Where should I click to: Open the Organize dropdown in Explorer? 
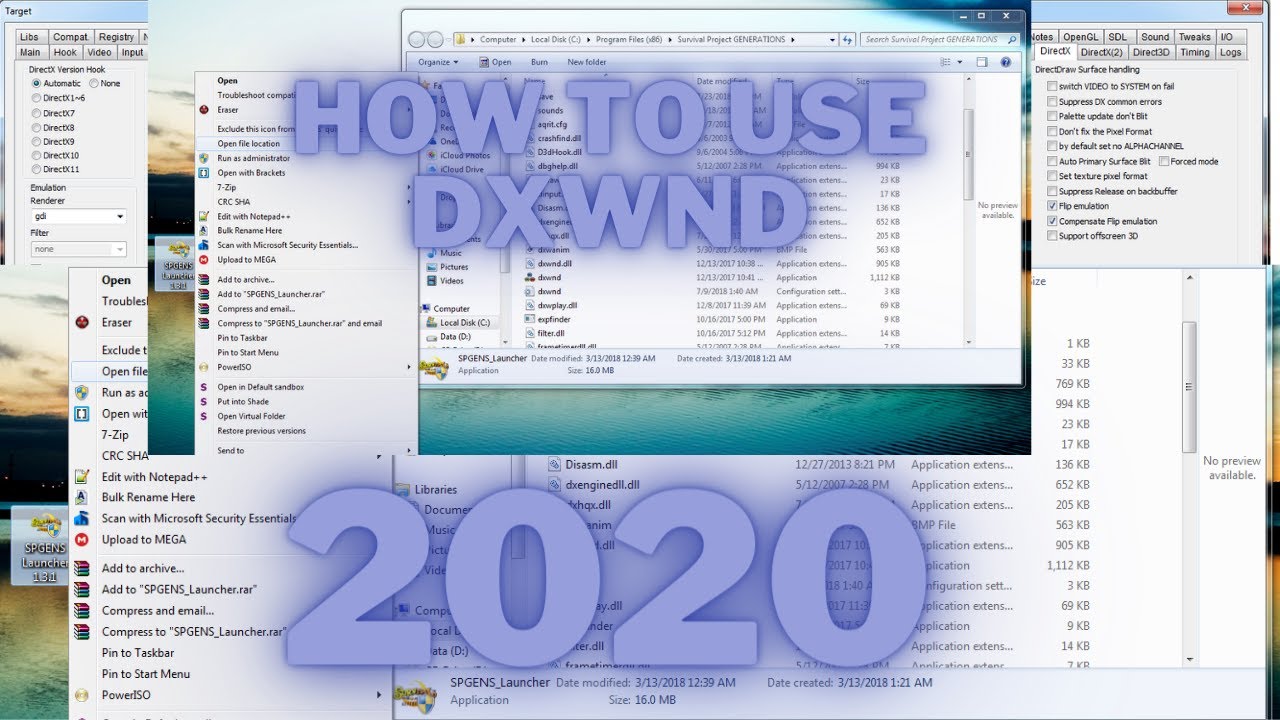pyautogui.click(x=438, y=62)
